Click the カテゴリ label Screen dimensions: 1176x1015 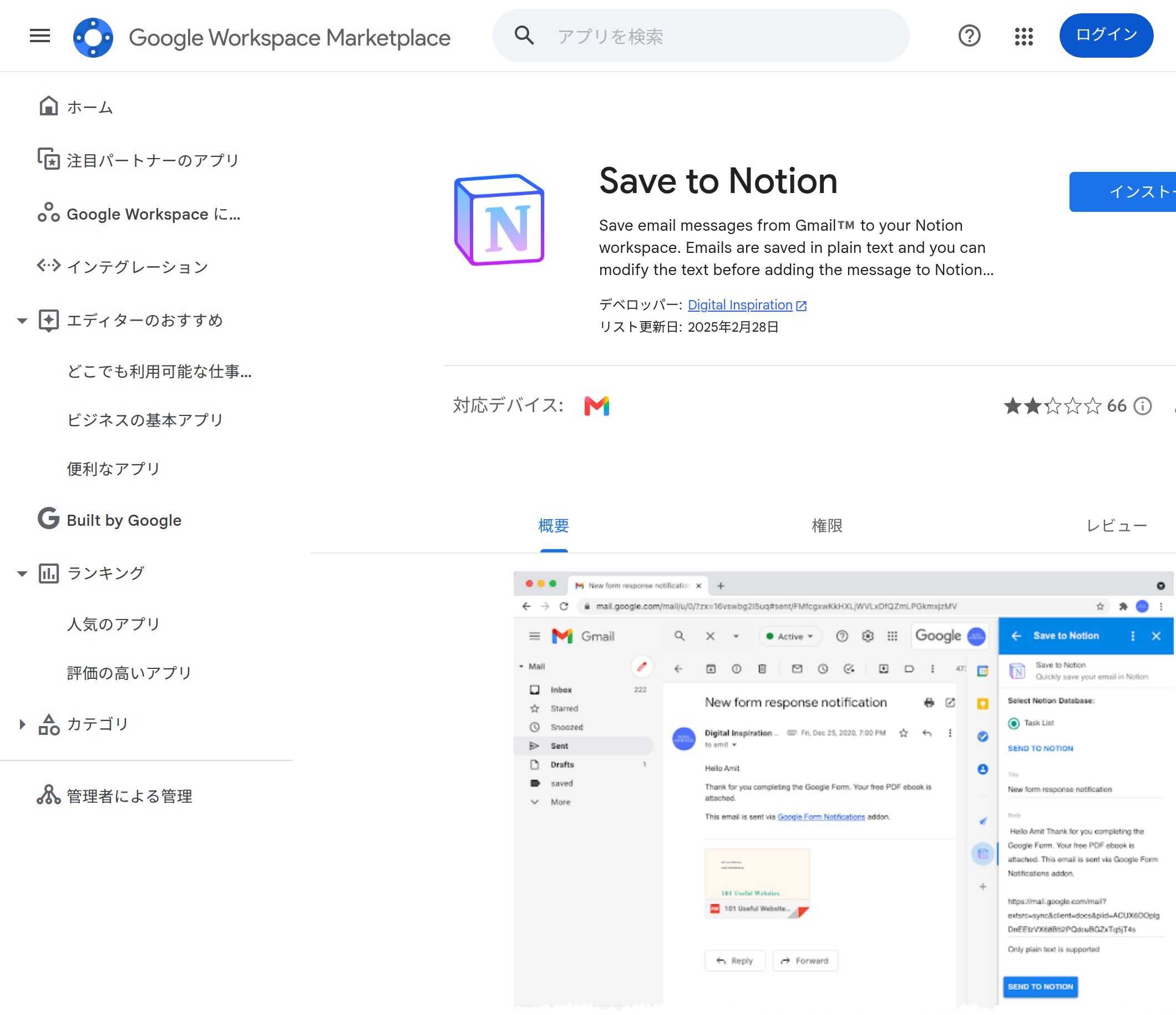[x=98, y=724]
